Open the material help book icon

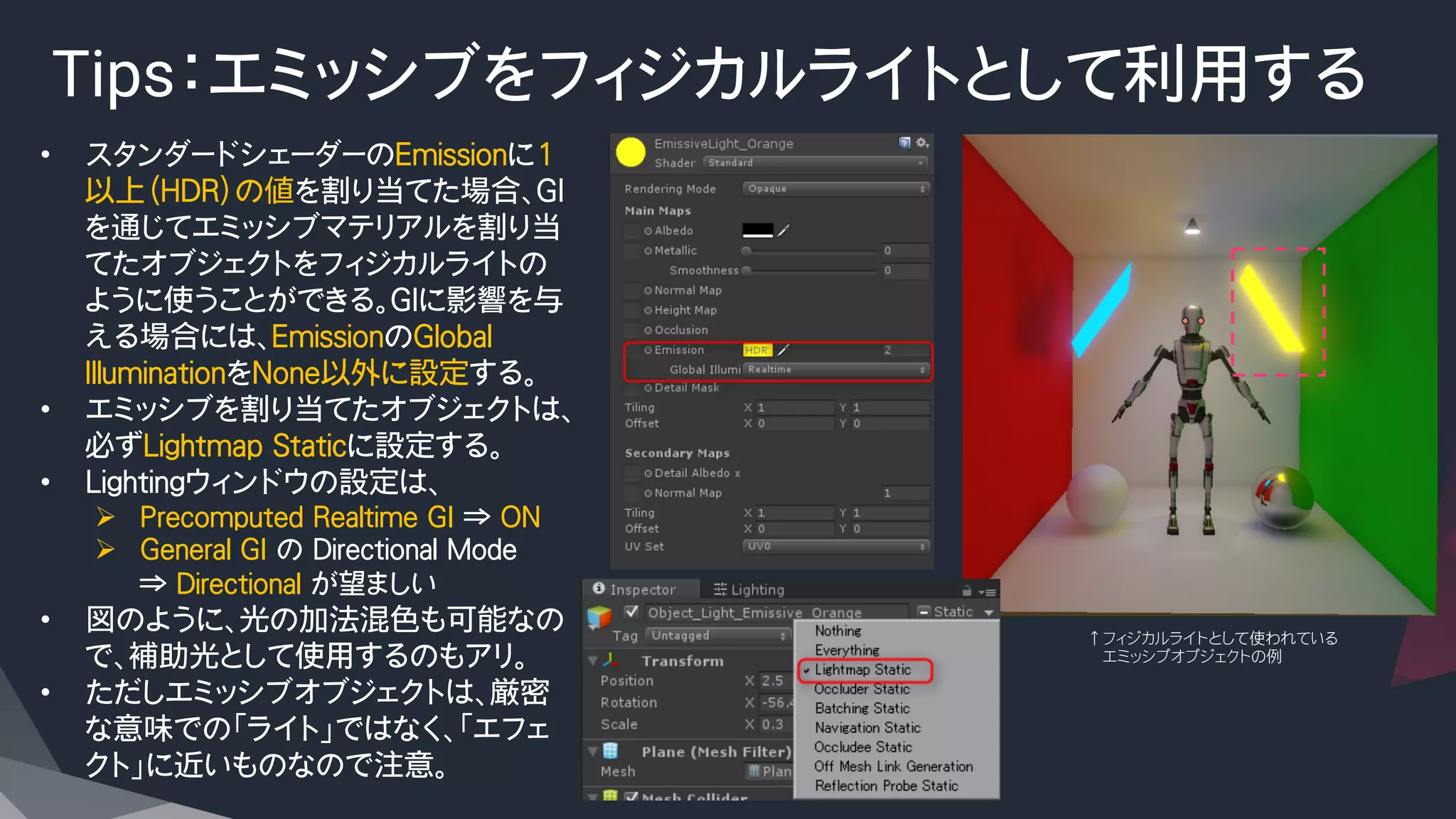click(x=904, y=143)
